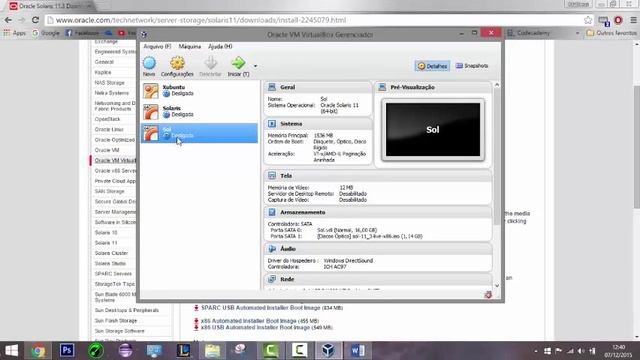Click the Sistema section icon
Viewport: 640px width, 360px height.
(x=272, y=124)
